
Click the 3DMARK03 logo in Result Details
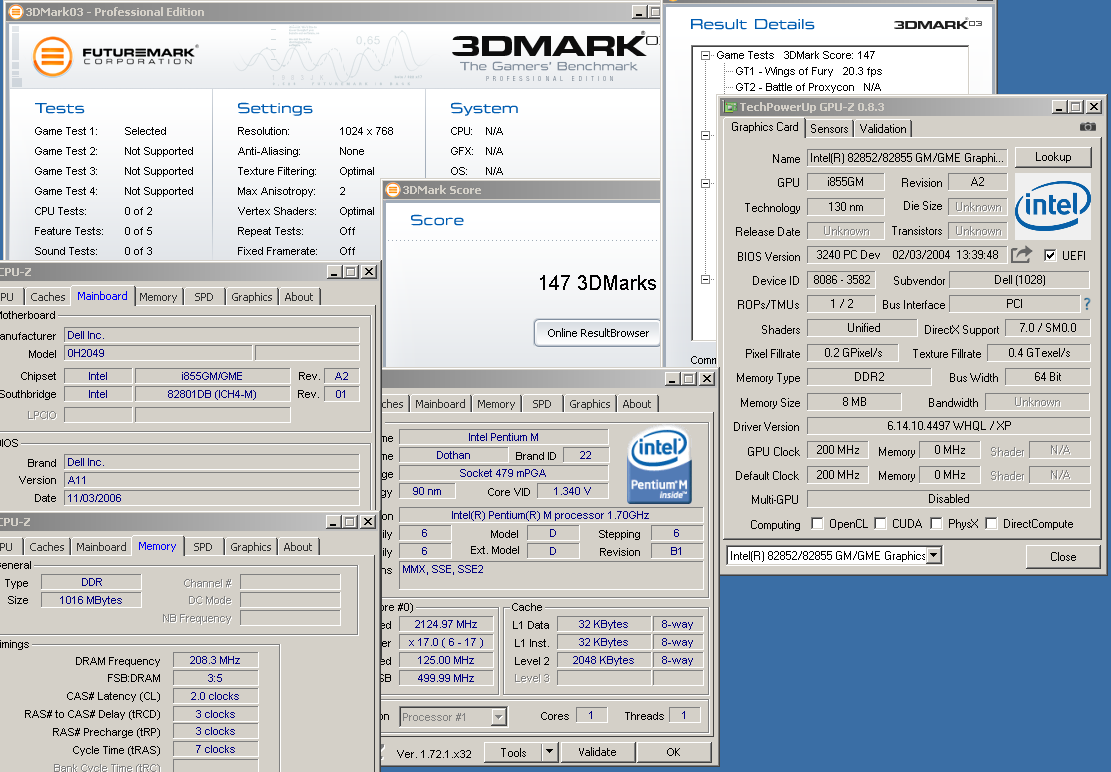coord(937,25)
